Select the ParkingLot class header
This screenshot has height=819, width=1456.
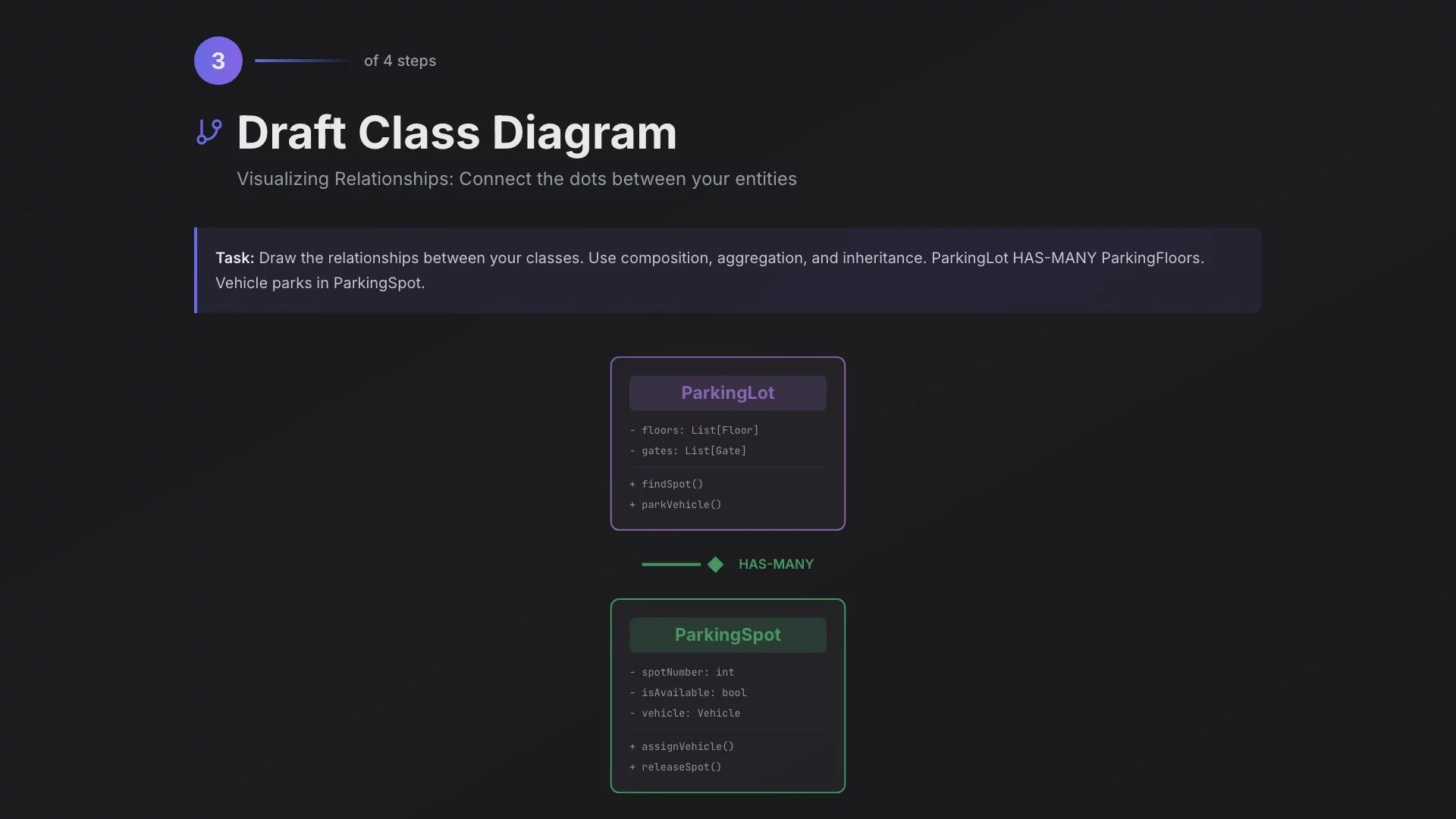727,393
